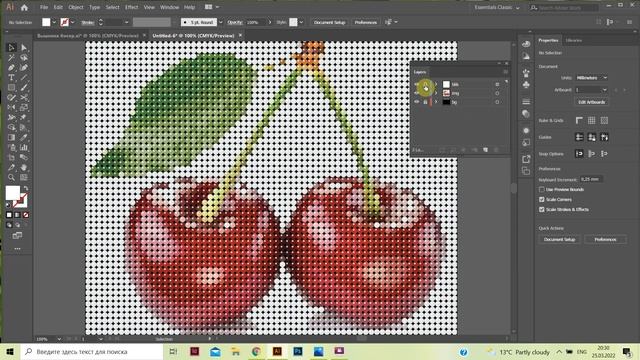This screenshot has width=640, height=360.
Task: Click the Show Grid icon
Action: 592,120
